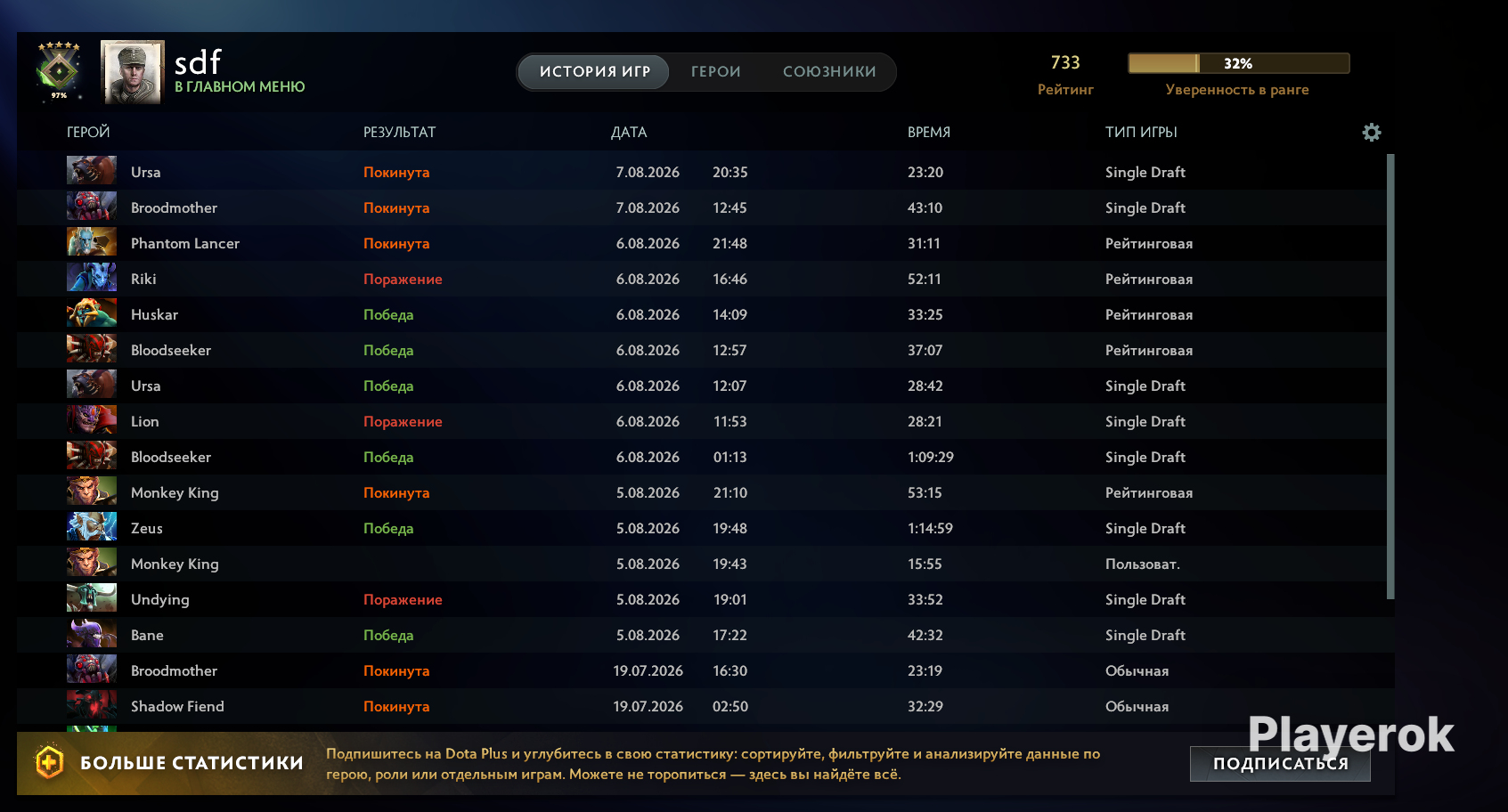
Task: Click the Phantom Lancer hero name
Action: click(185, 243)
